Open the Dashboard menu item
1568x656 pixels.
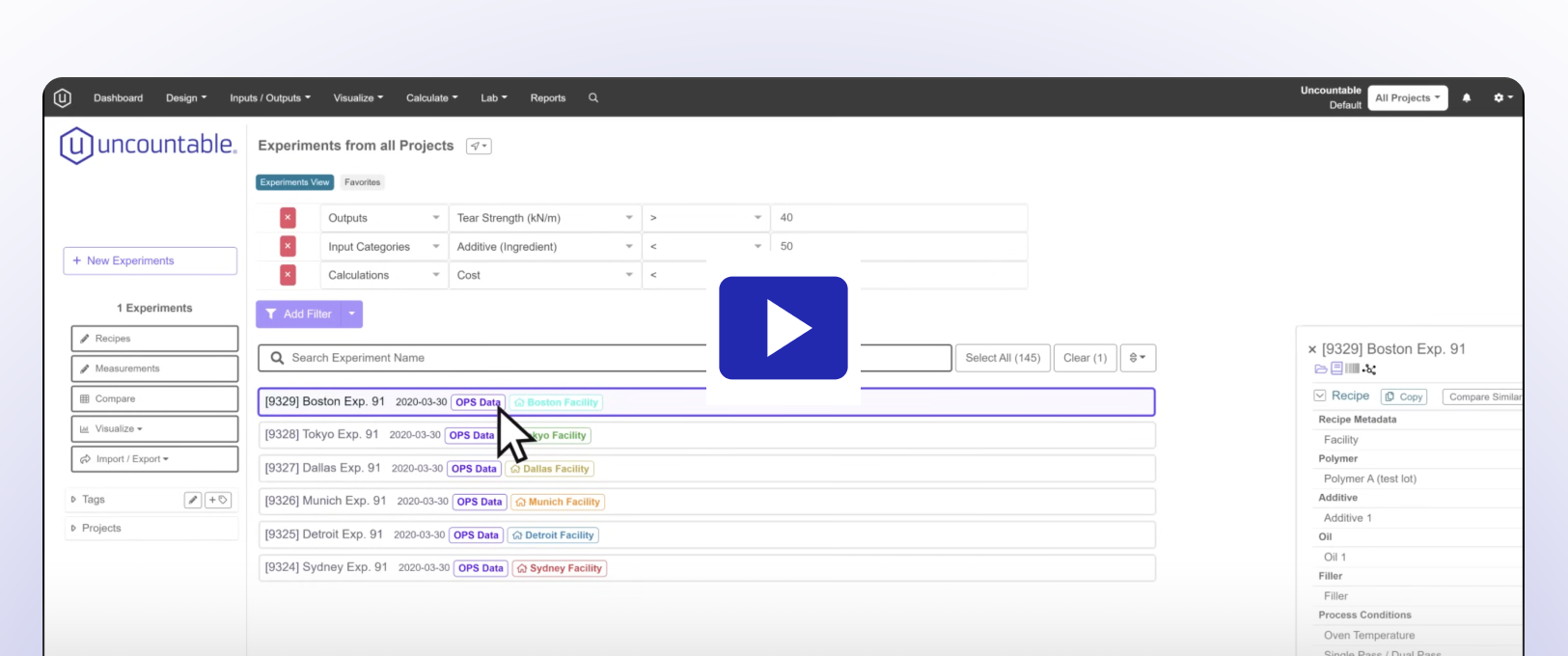pos(118,97)
